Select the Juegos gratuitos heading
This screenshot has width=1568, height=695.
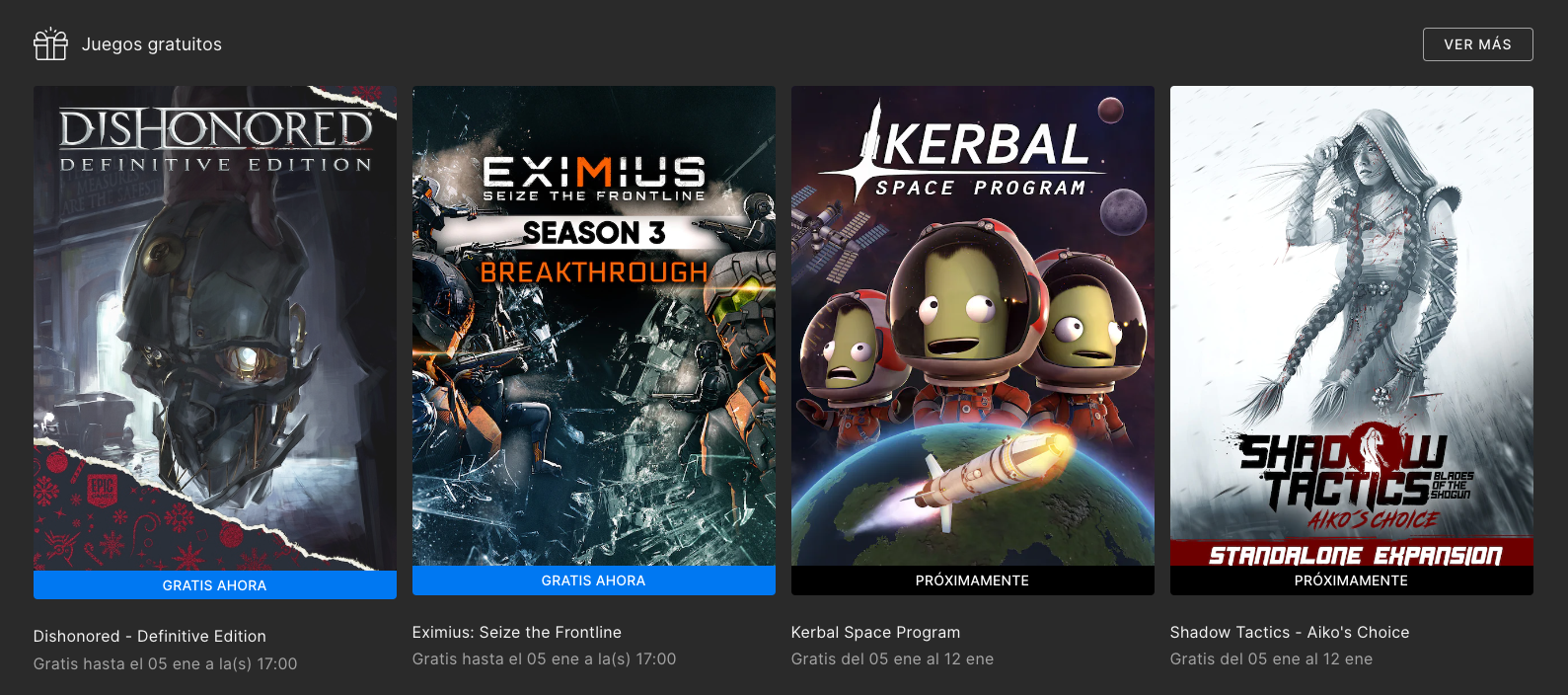click(152, 44)
